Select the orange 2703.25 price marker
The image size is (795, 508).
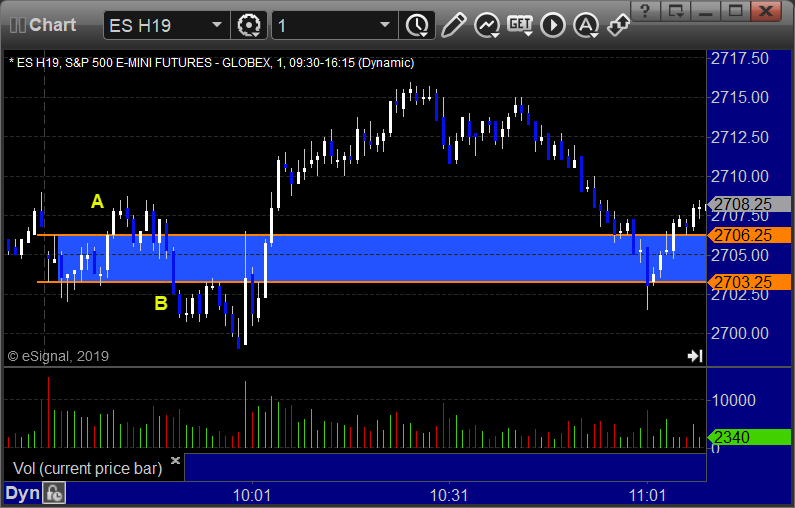pos(749,282)
